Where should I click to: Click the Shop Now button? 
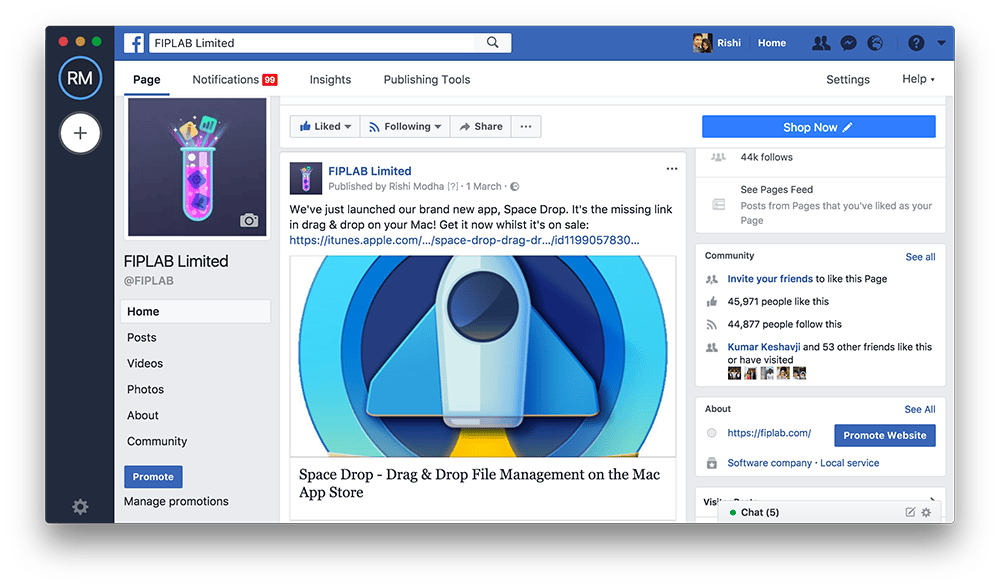[x=818, y=127]
